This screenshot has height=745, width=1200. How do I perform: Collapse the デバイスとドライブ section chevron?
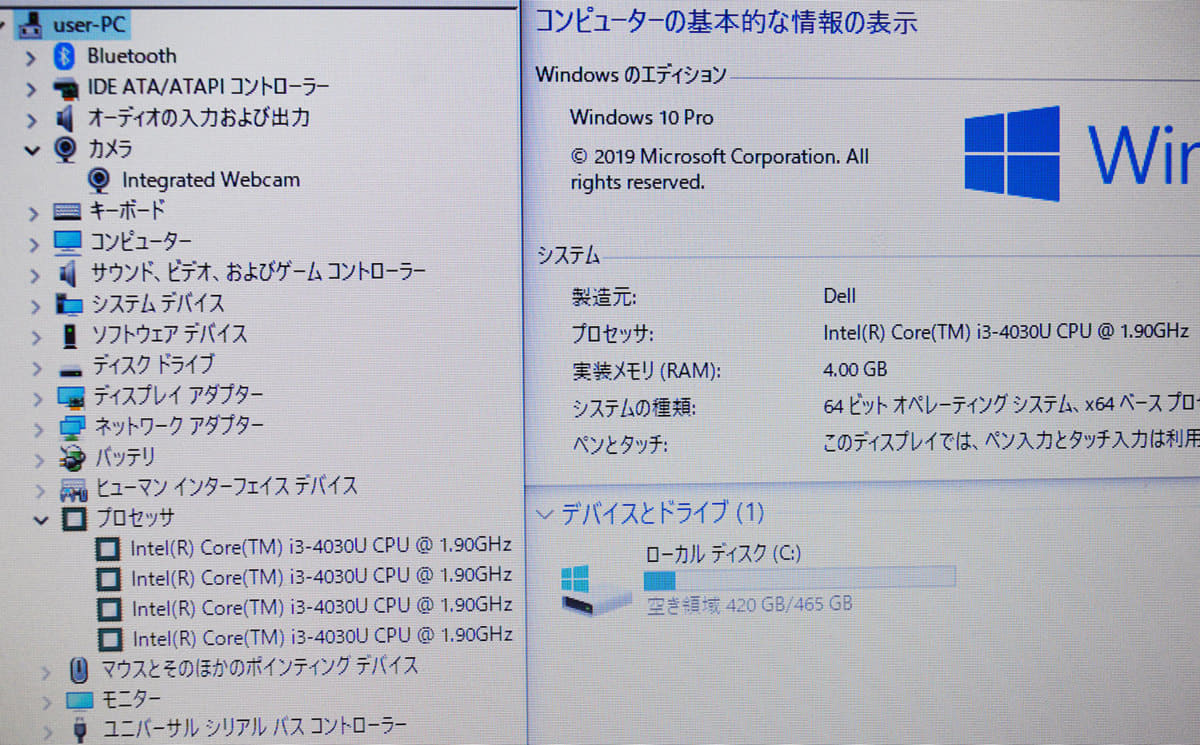point(544,514)
